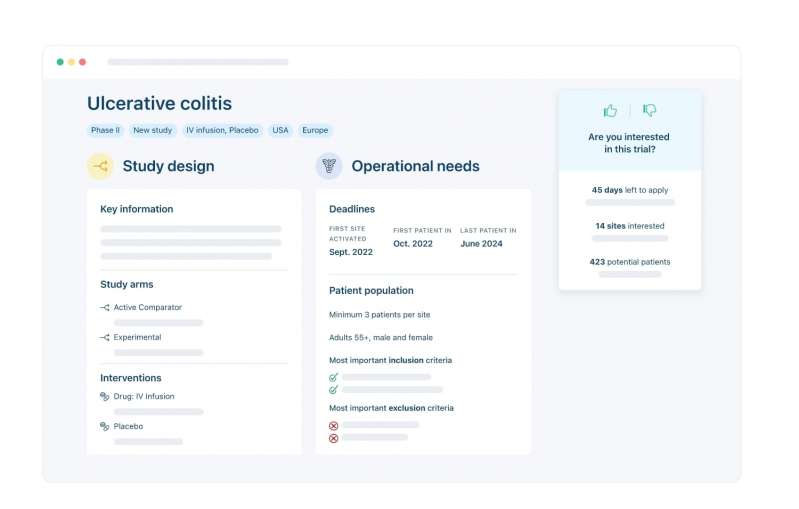The height and width of the screenshot is (509, 799).
Task: Toggle the first exclusion criteria cross
Action: point(334,425)
